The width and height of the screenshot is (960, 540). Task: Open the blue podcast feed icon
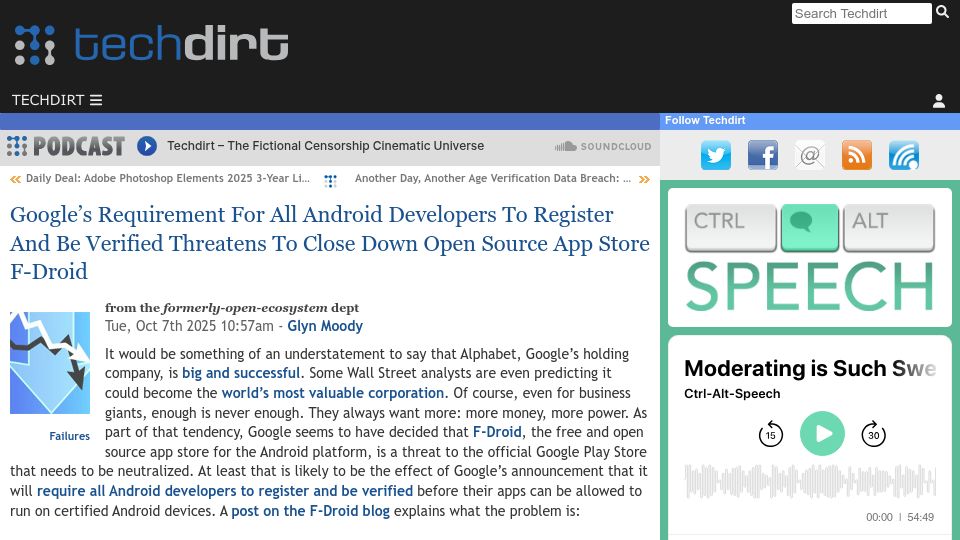[904, 155]
